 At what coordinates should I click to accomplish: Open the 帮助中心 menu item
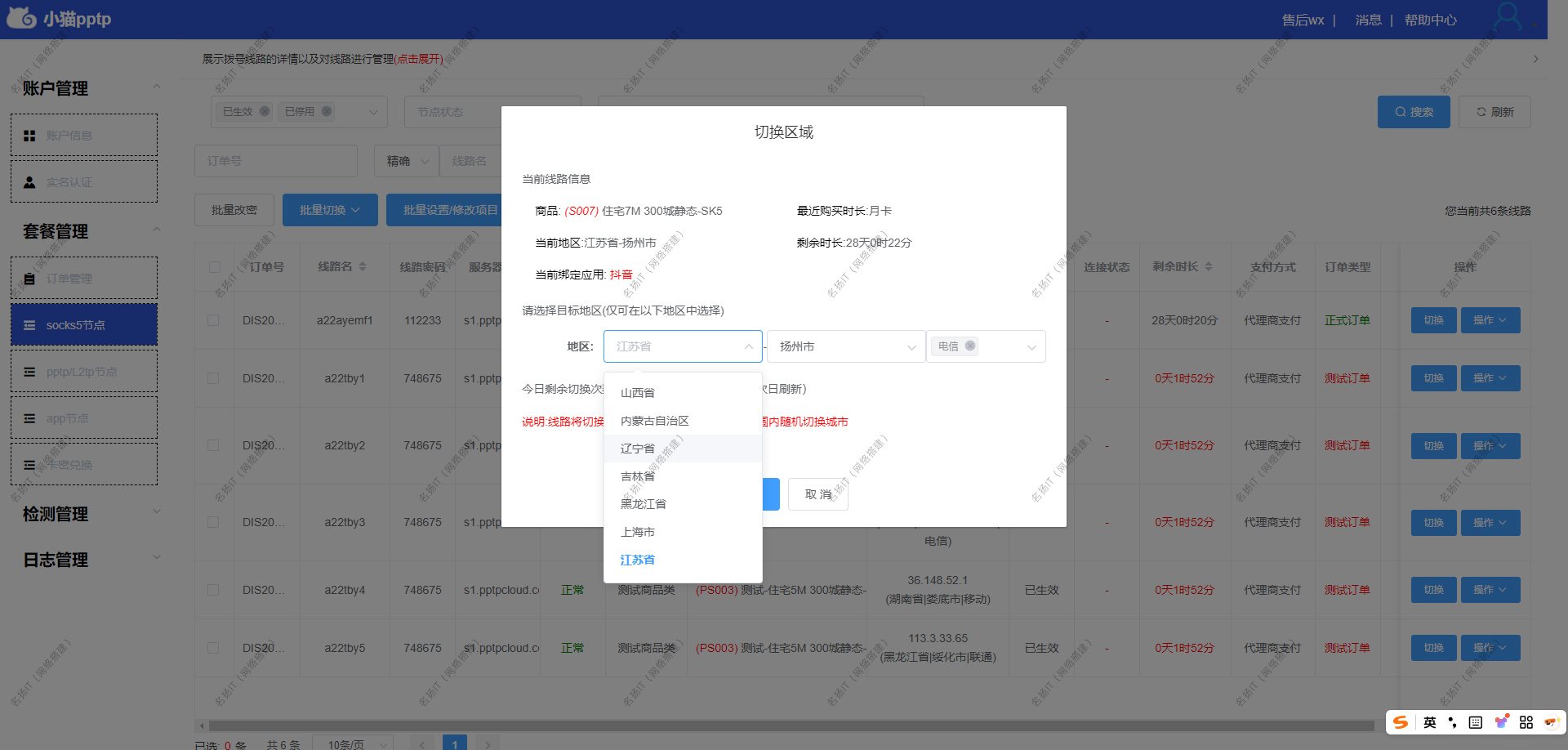coord(1431,20)
